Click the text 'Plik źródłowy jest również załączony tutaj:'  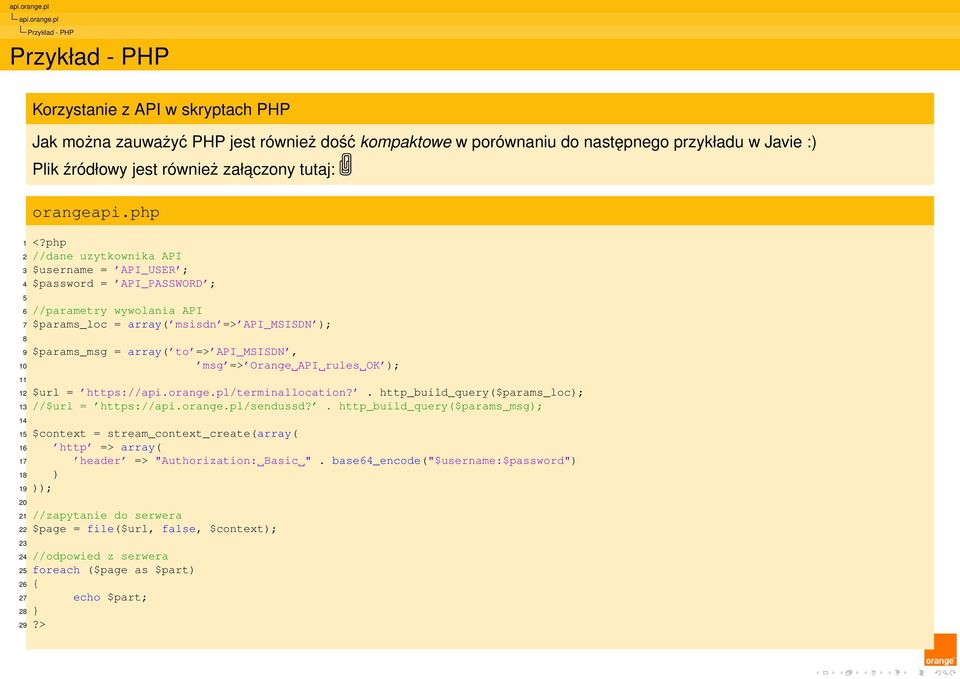(x=184, y=169)
